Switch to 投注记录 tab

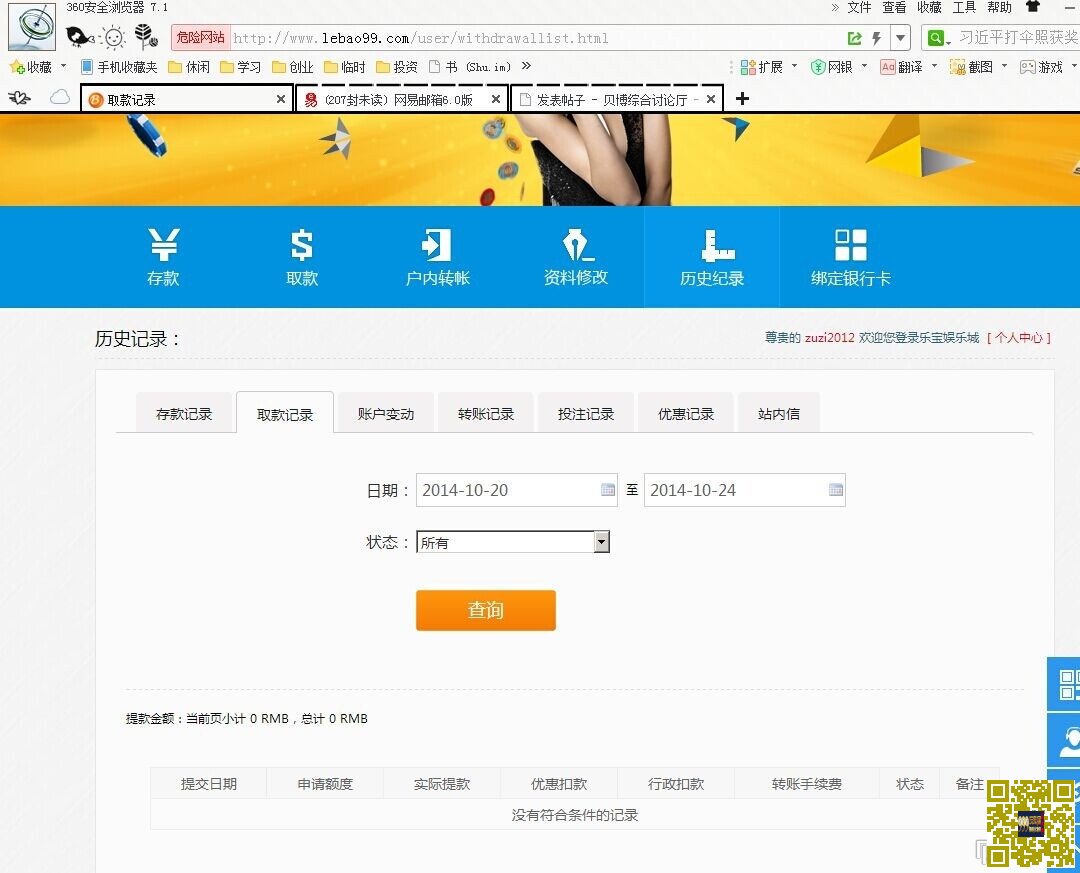coord(585,413)
